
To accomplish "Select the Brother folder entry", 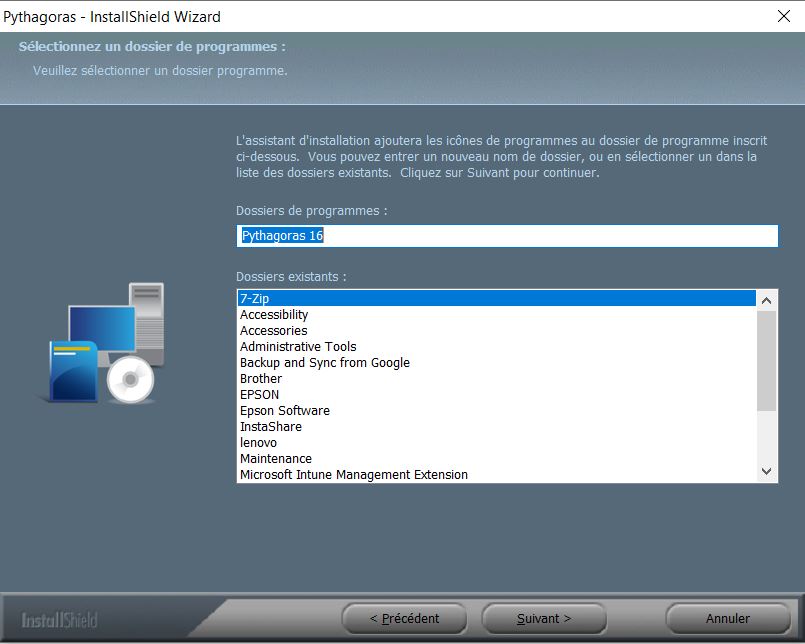I will (x=496, y=378).
